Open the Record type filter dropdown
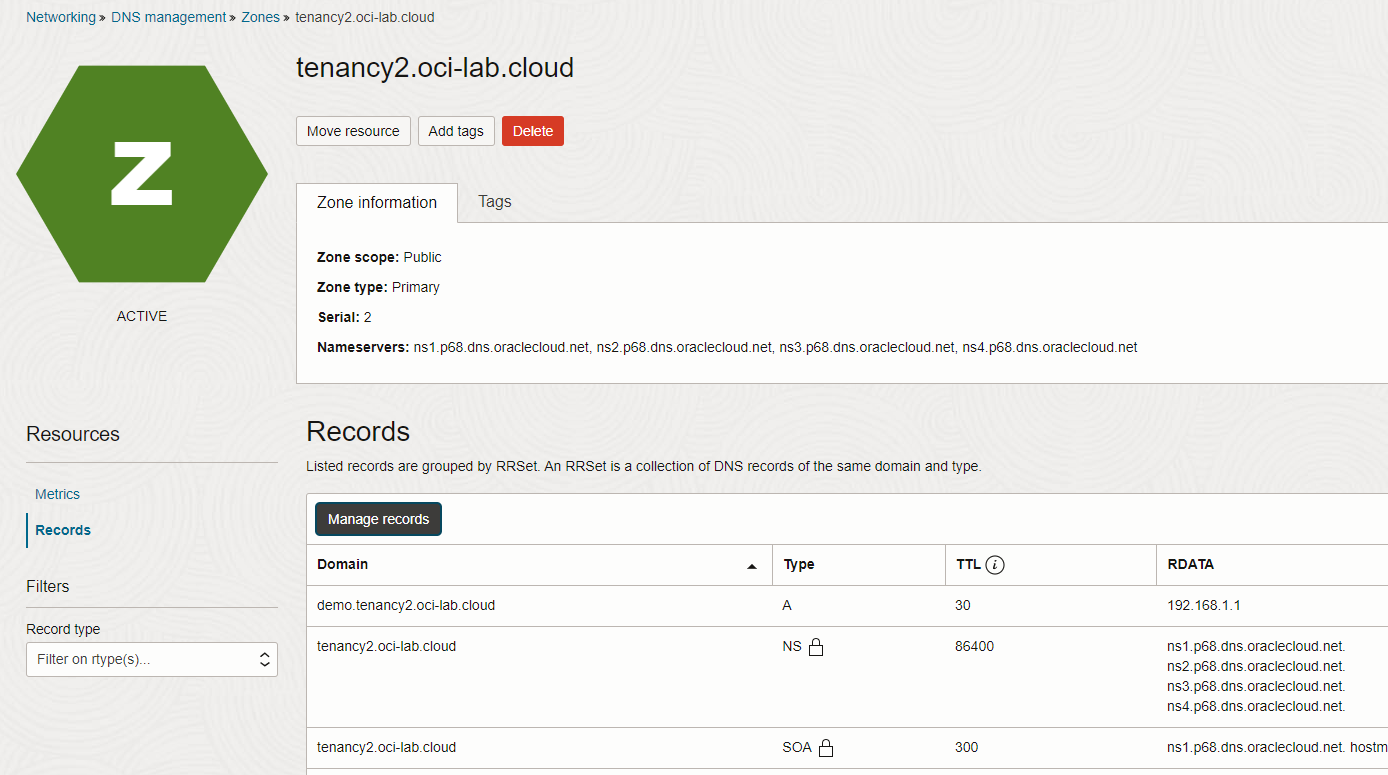The width and height of the screenshot is (1388, 775). pyautogui.click(x=152, y=659)
